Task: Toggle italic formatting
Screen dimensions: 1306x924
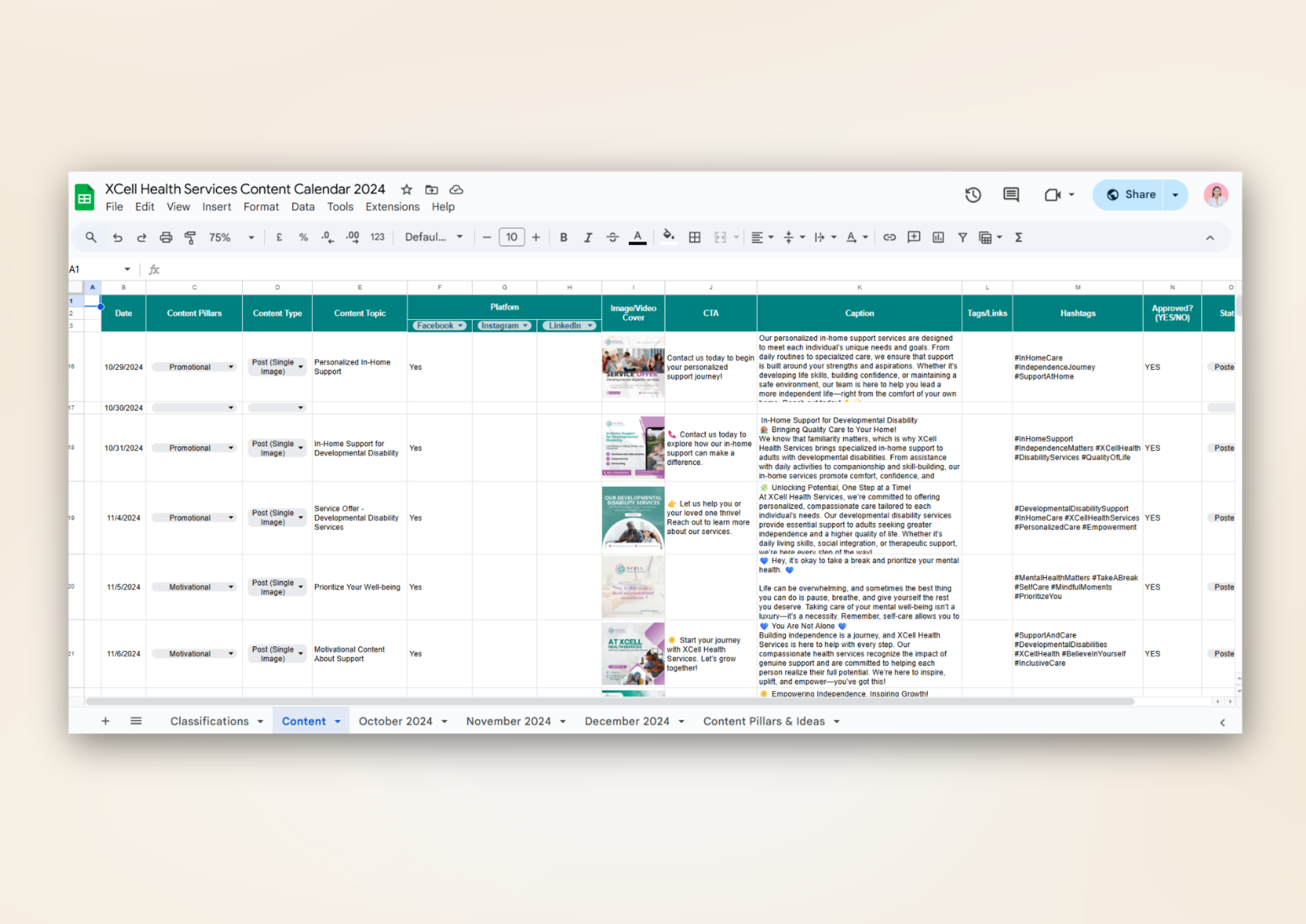Action: (x=588, y=238)
